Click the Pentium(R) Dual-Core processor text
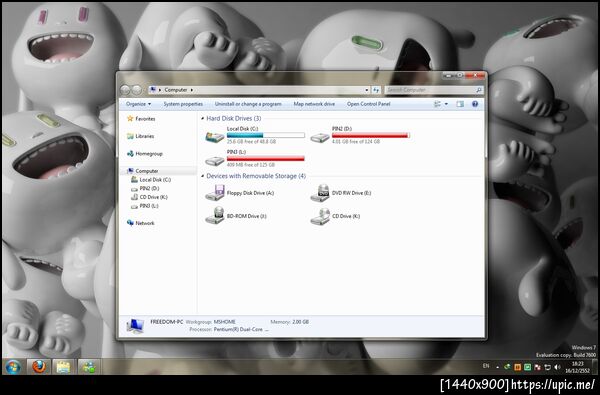The height and width of the screenshot is (395, 600). [x=241, y=330]
